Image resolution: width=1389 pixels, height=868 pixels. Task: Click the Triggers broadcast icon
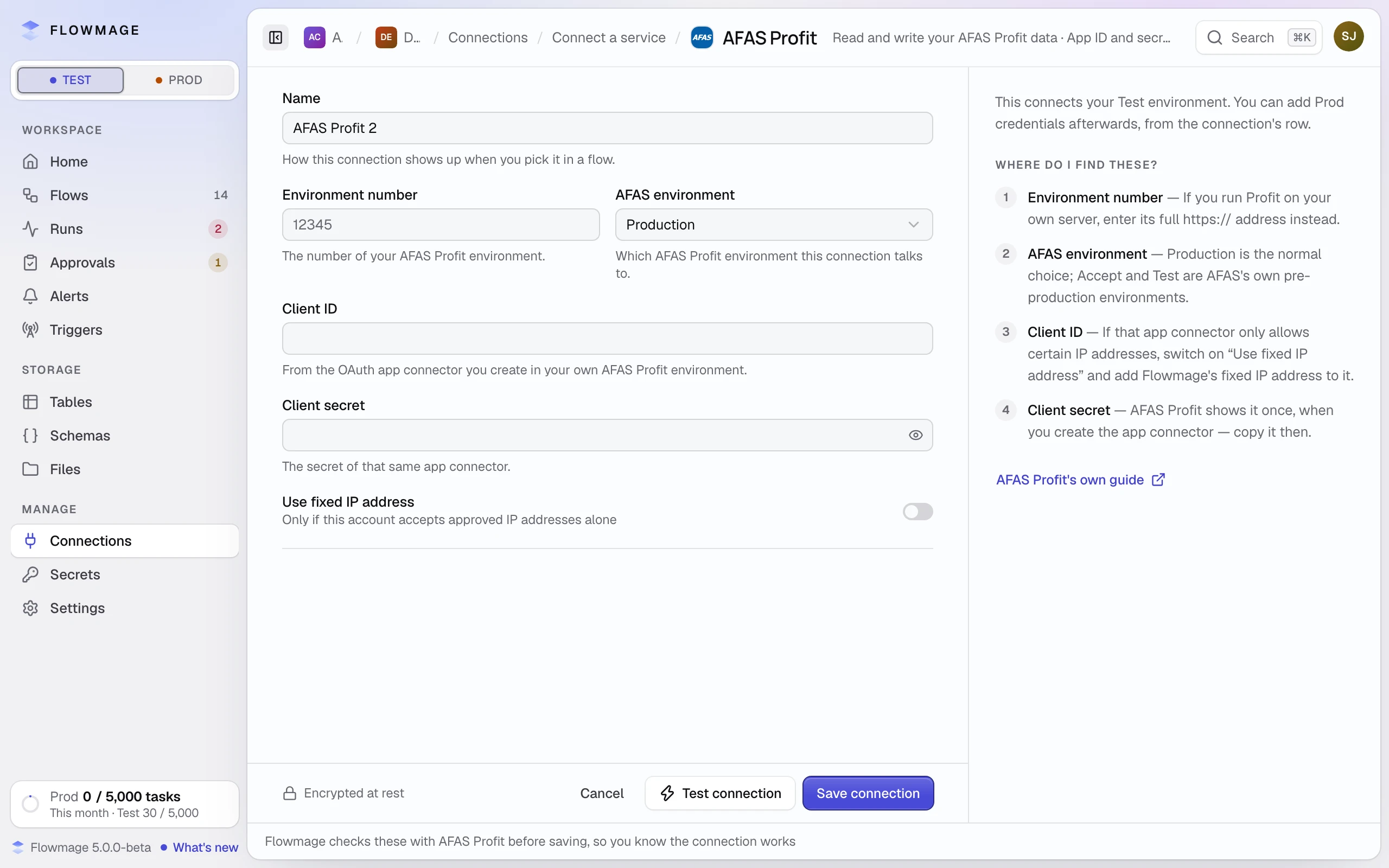click(30, 329)
